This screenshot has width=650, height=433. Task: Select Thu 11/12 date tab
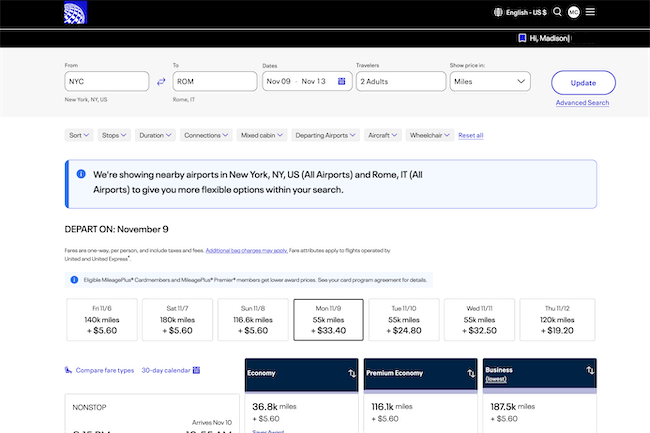pyautogui.click(x=557, y=319)
